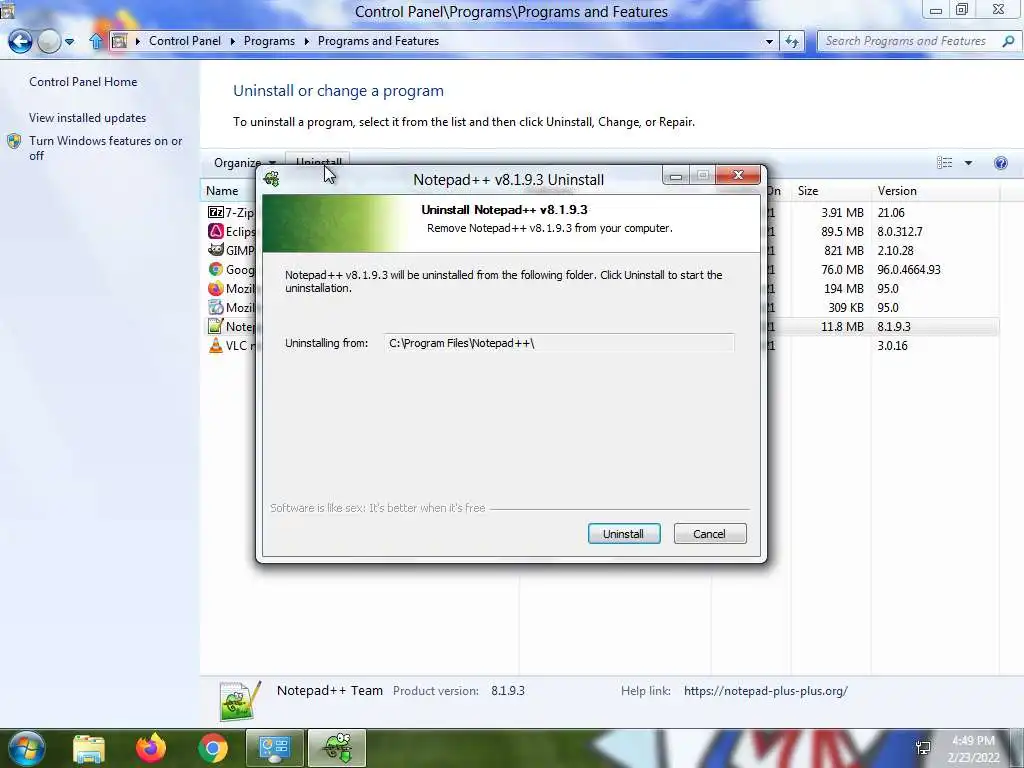Confirm removal with the Uninstall button
This screenshot has height=768, width=1024.
624,534
